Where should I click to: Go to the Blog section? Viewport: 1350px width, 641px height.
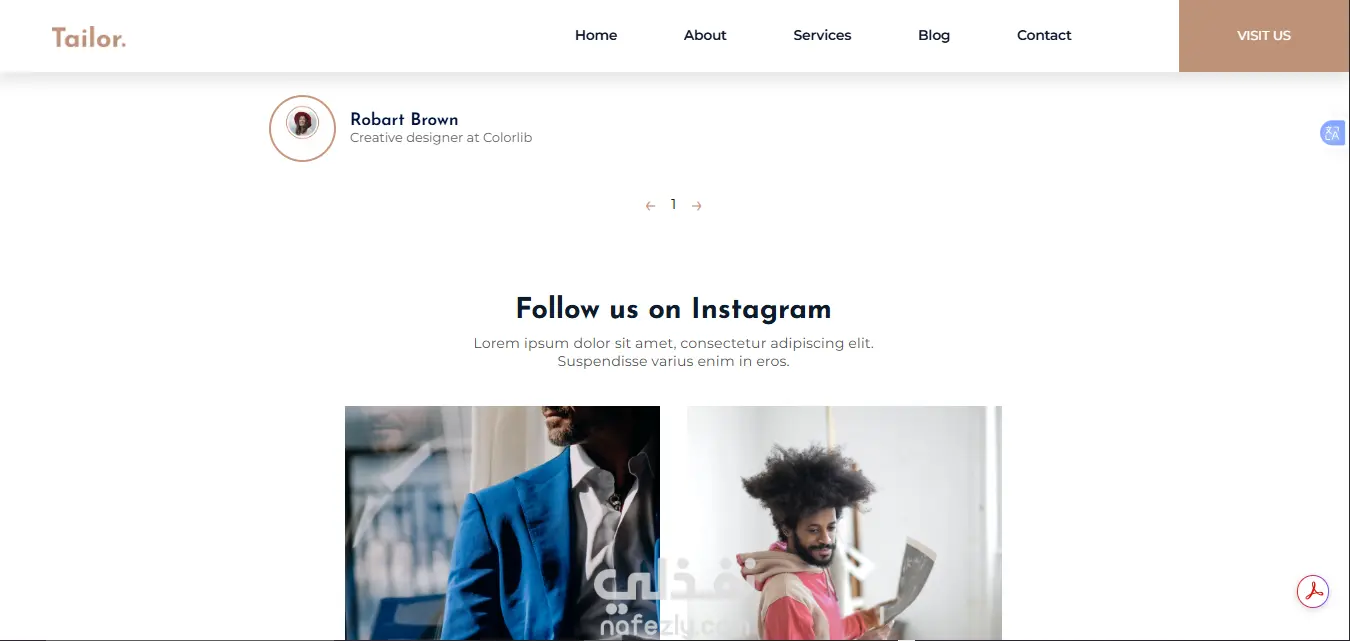click(934, 35)
